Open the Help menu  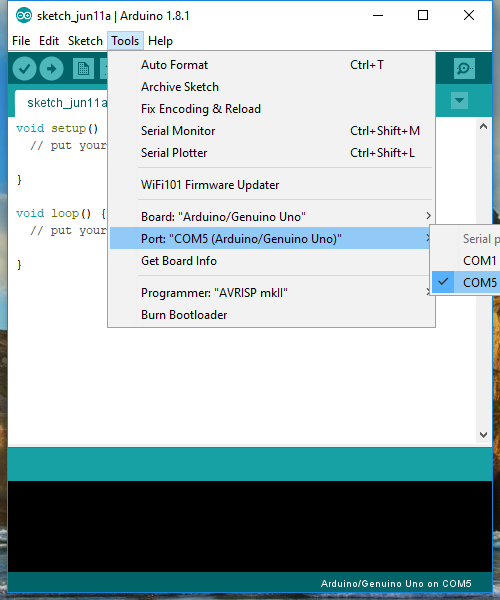pyautogui.click(x=160, y=41)
